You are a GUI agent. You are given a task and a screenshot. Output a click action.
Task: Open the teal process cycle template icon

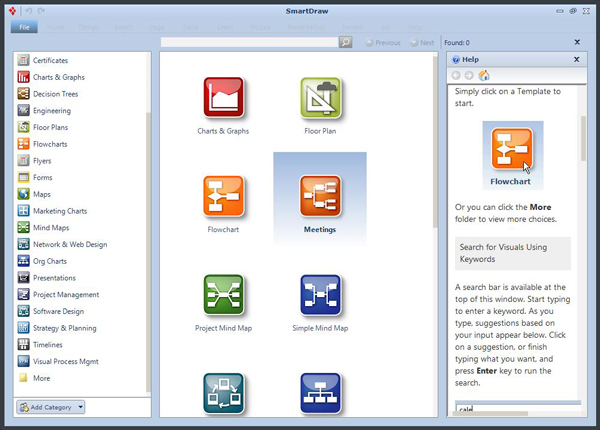[223, 393]
